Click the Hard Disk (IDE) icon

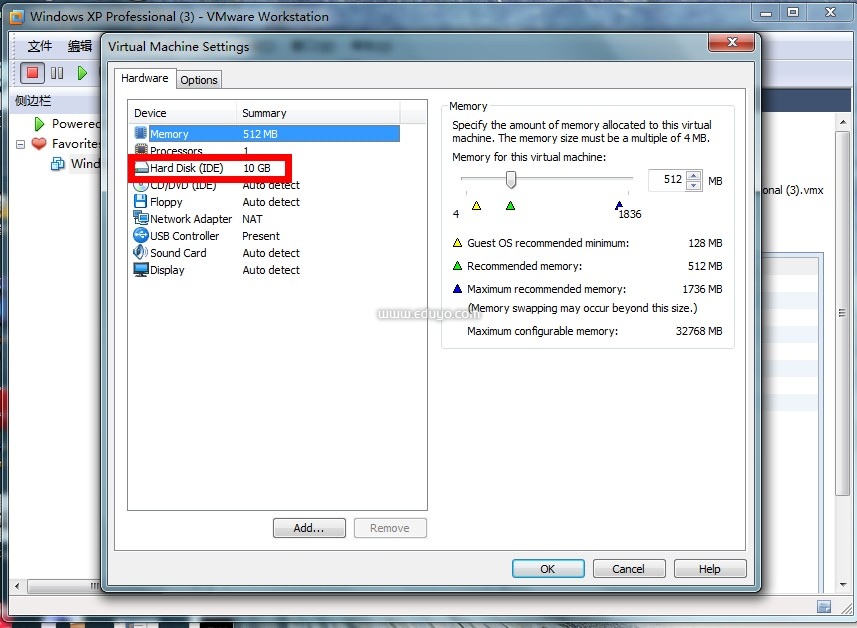coord(141,168)
